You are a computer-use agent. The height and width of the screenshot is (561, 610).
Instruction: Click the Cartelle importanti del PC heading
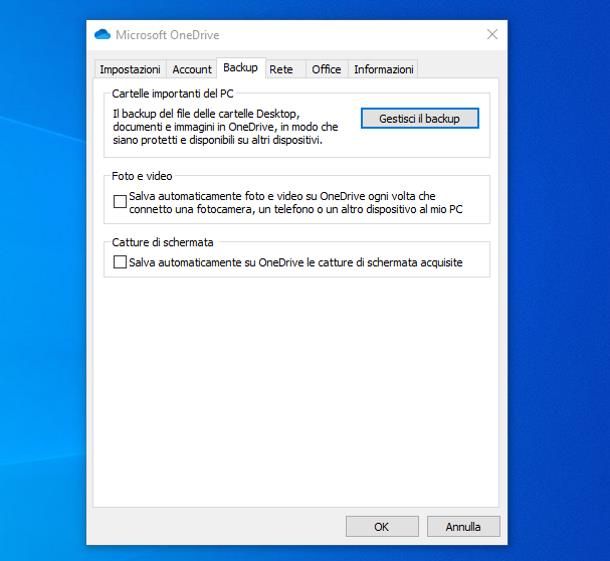click(x=173, y=94)
